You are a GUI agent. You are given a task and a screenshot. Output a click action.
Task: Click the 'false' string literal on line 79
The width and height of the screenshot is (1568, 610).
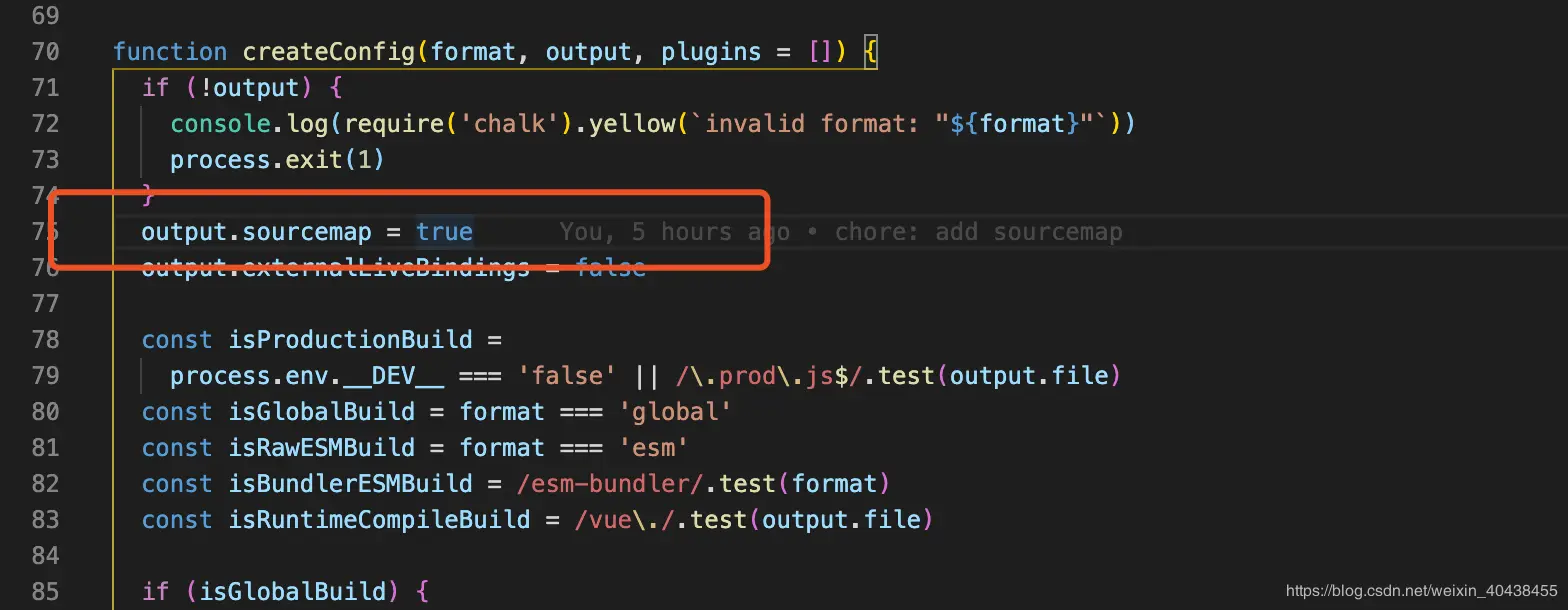pos(567,376)
